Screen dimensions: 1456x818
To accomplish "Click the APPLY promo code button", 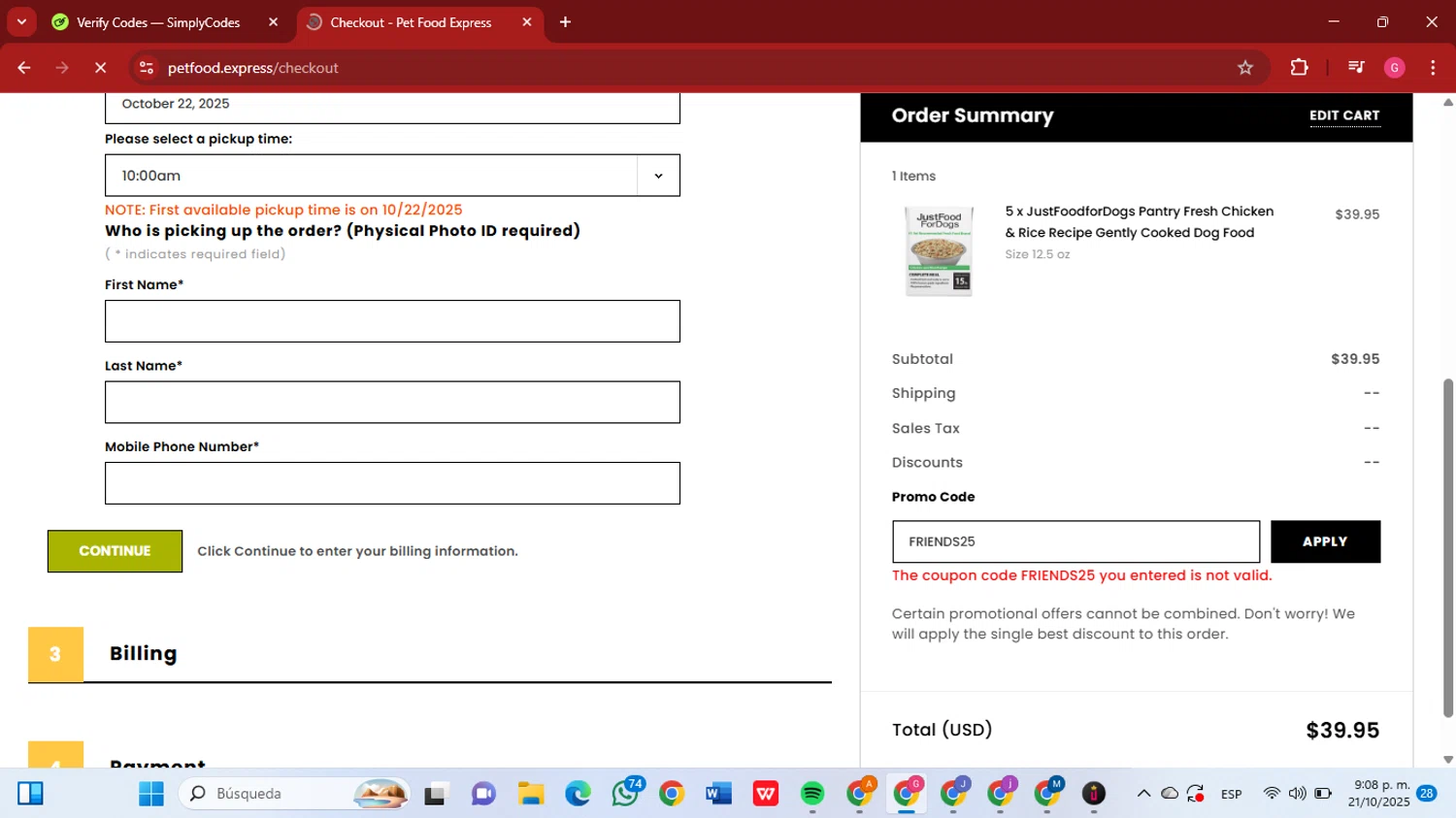I will (1325, 541).
